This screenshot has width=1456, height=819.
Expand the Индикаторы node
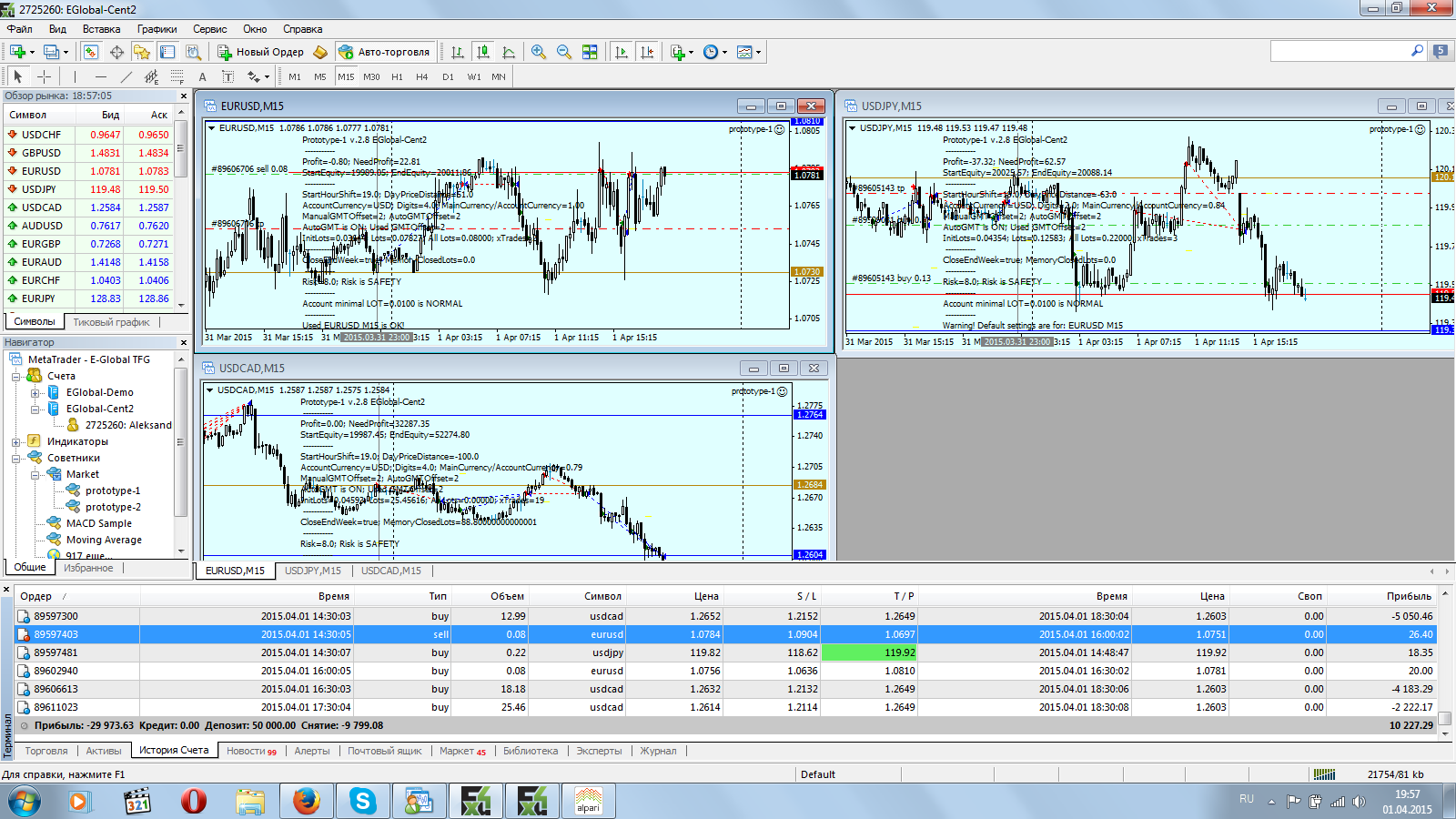click(x=15, y=442)
